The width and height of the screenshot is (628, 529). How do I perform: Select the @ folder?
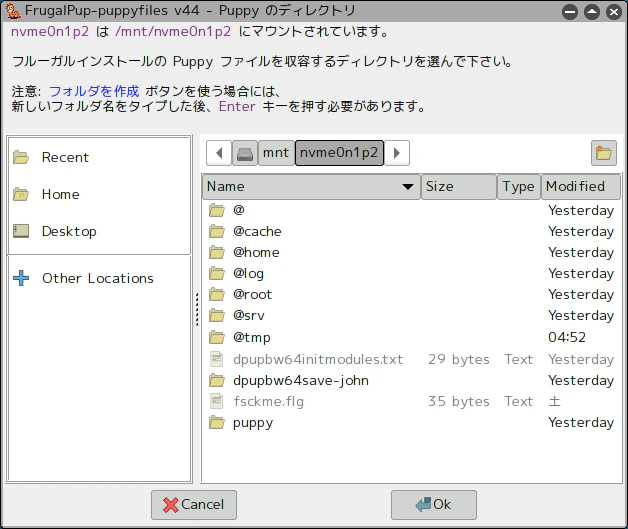point(411,210)
